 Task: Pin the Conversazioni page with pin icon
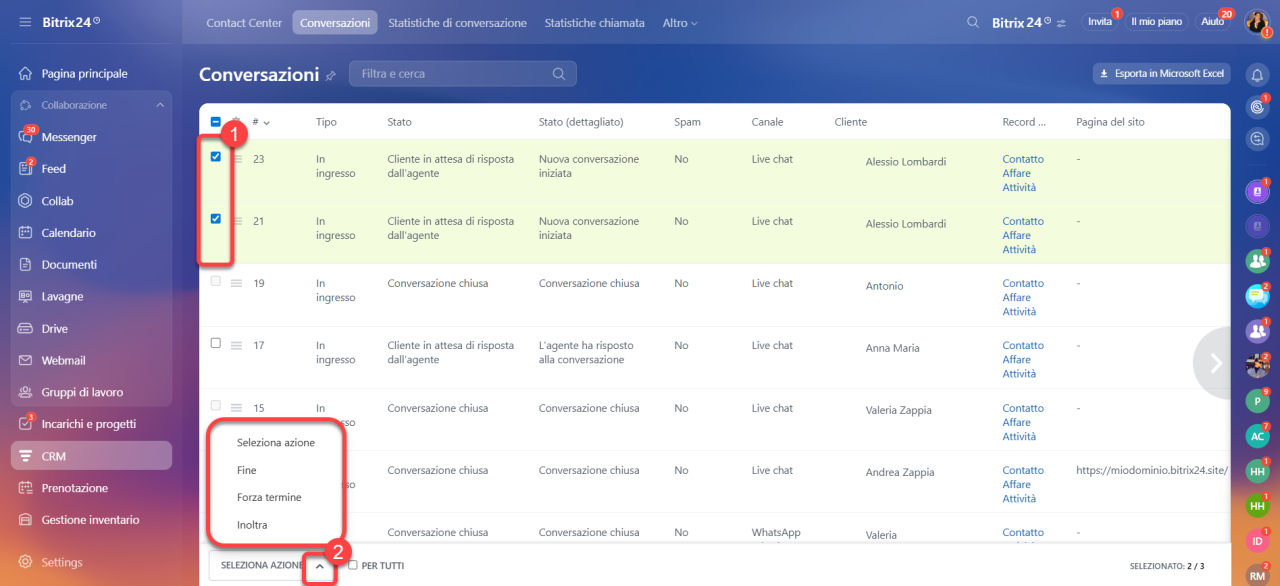tap(331, 75)
